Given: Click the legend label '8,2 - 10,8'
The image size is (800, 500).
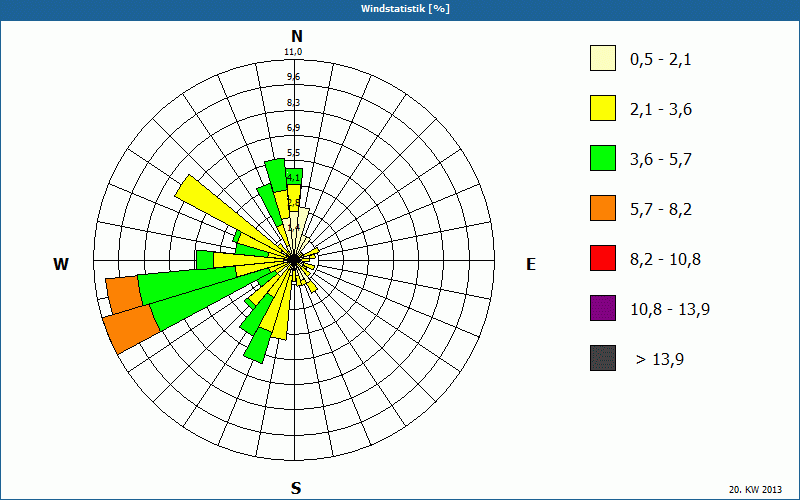Looking at the screenshot, I should (x=665, y=260).
